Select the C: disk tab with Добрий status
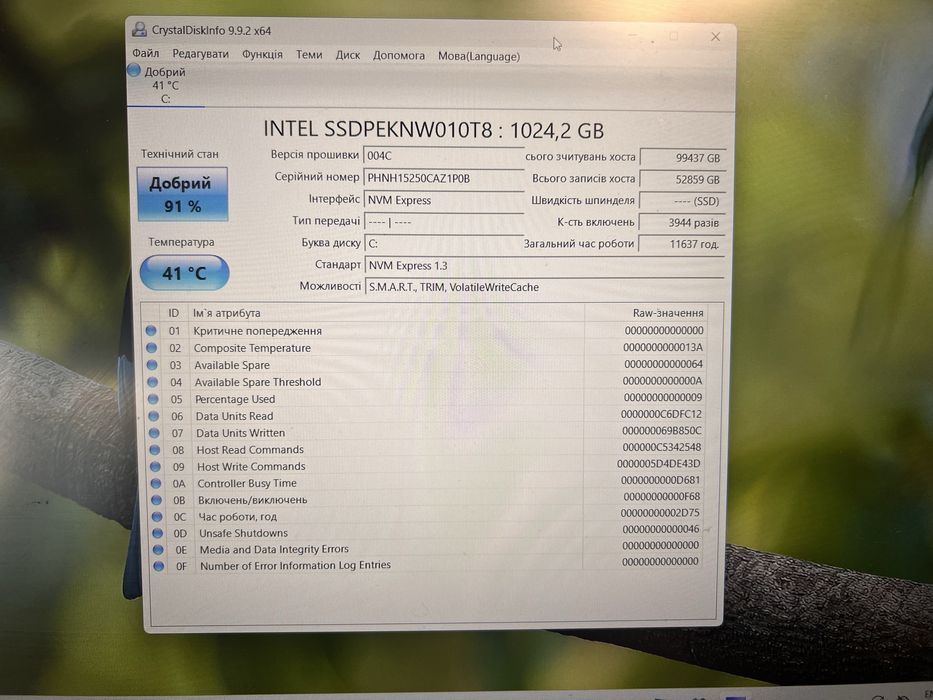Viewport: 933px width, 700px height. click(x=164, y=85)
